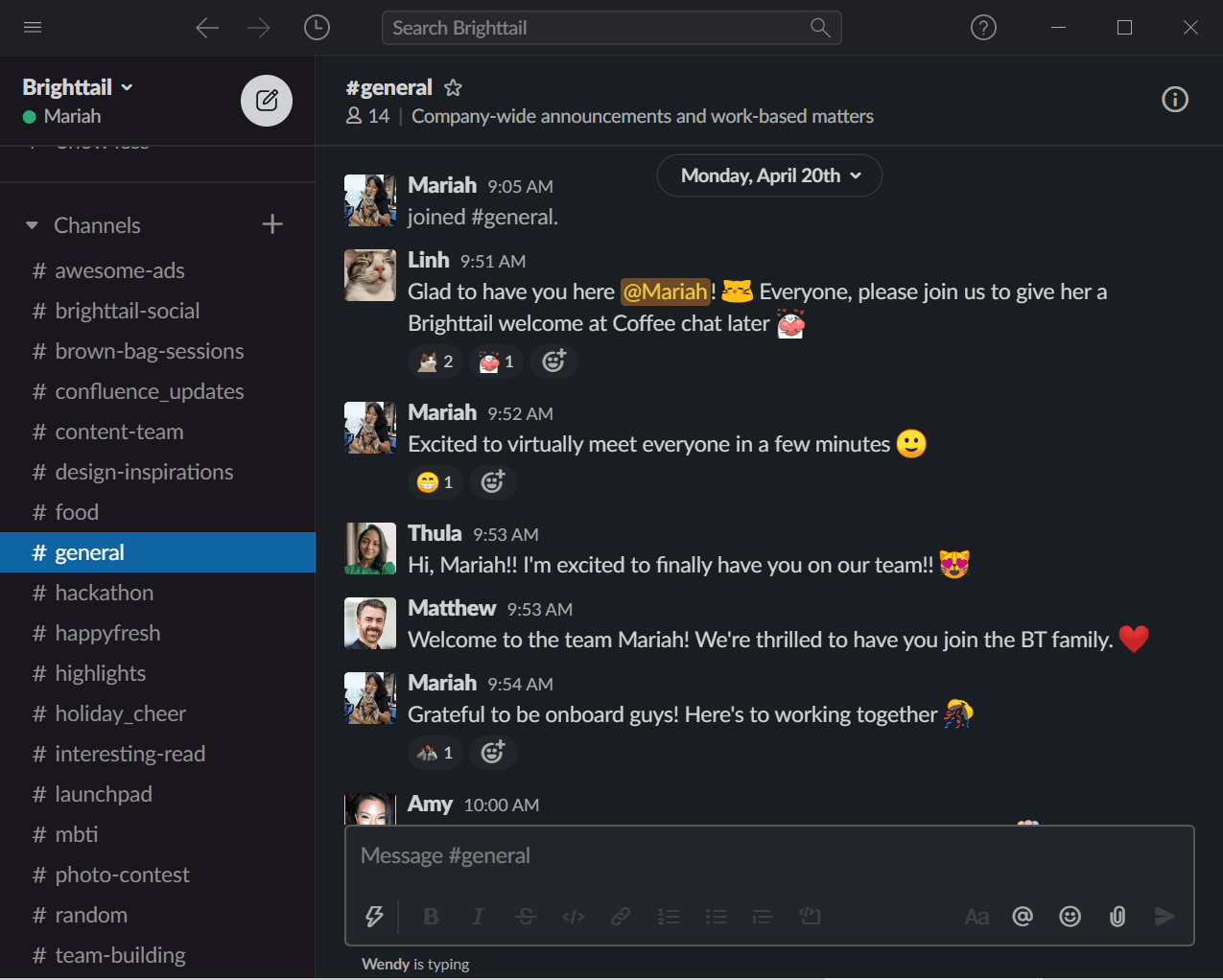Collapse the Channels section
Screen dimensions: 1223x980
(31, 224)
